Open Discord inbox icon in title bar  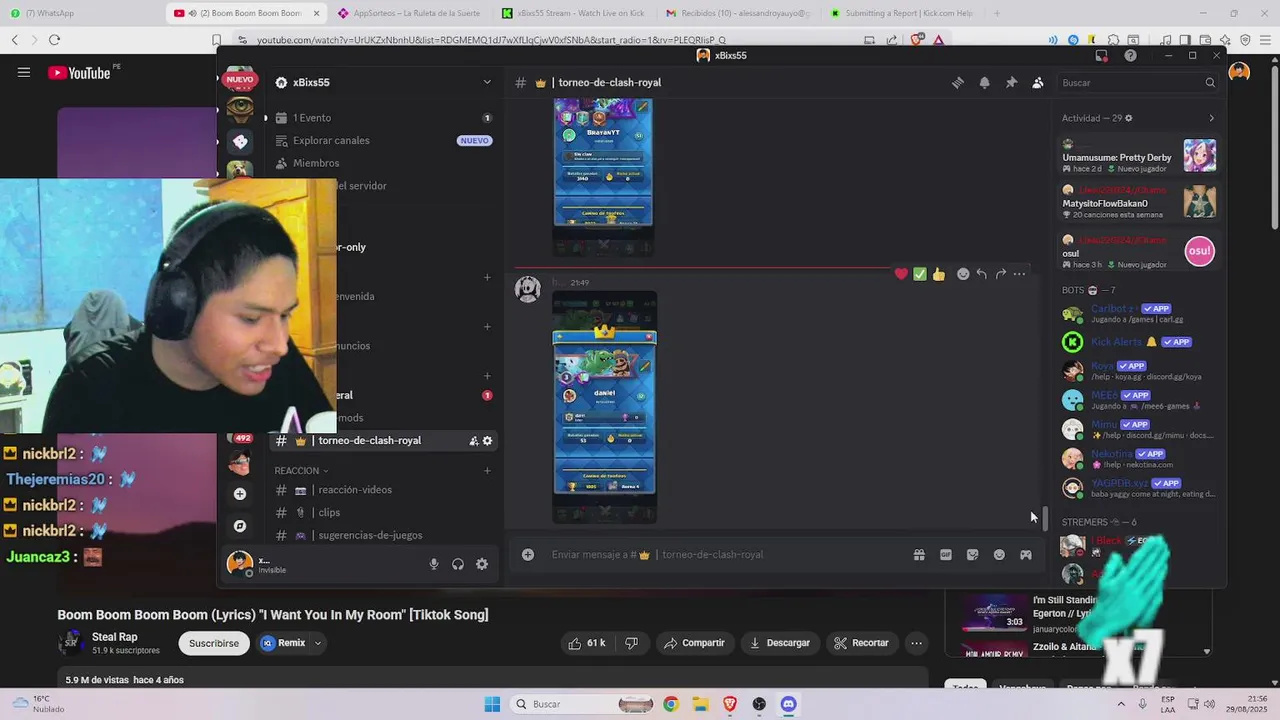[x=1101, y=56]
